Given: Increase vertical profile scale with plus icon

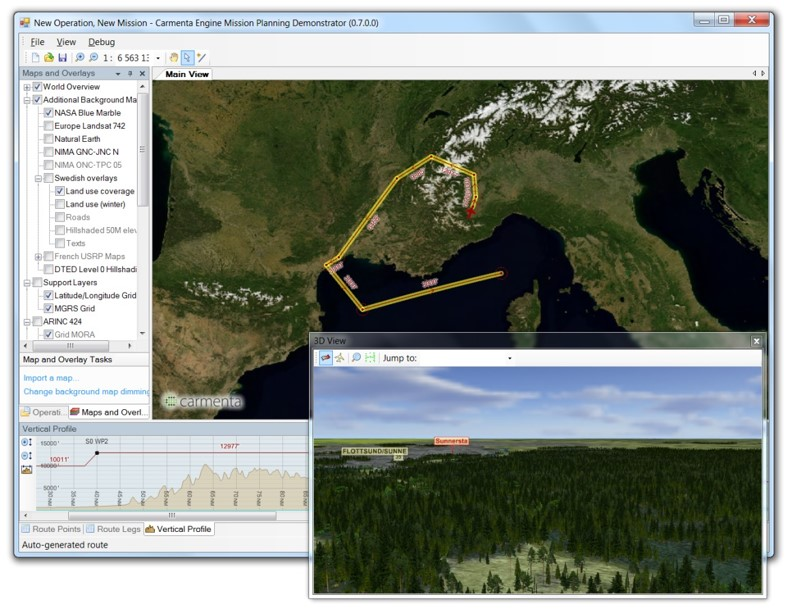Looking at the screenshot, I should point(27,442).
